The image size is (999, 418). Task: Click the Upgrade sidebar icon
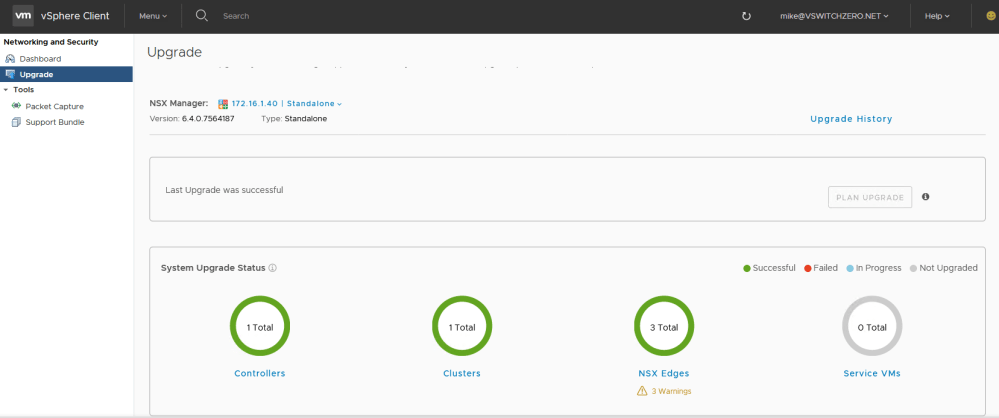click(10, 75)
